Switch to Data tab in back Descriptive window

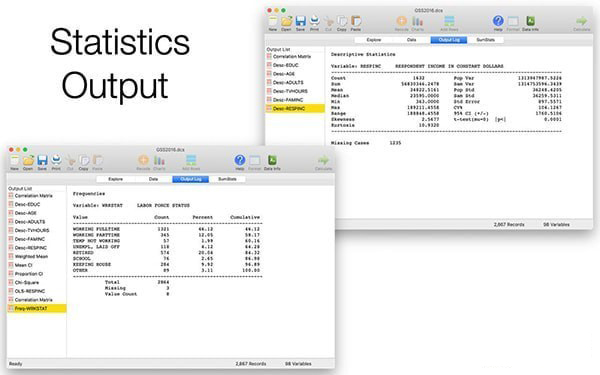click(412, 40)
